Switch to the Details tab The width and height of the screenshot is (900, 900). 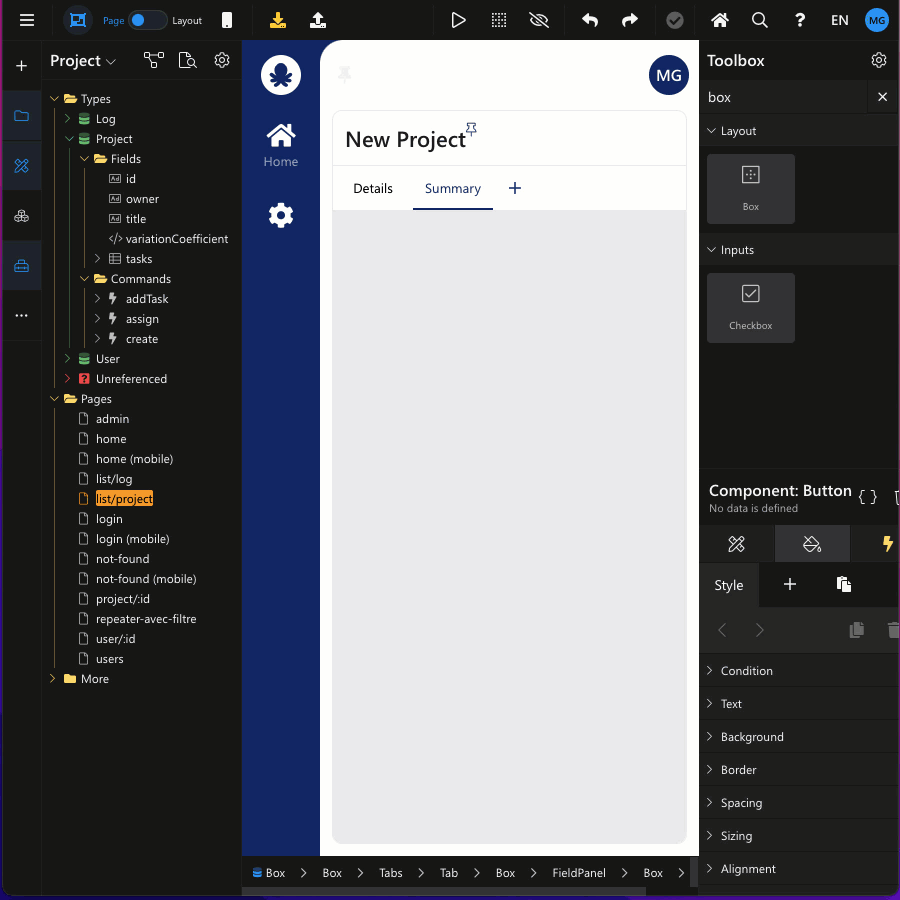(x=373, y=188)
